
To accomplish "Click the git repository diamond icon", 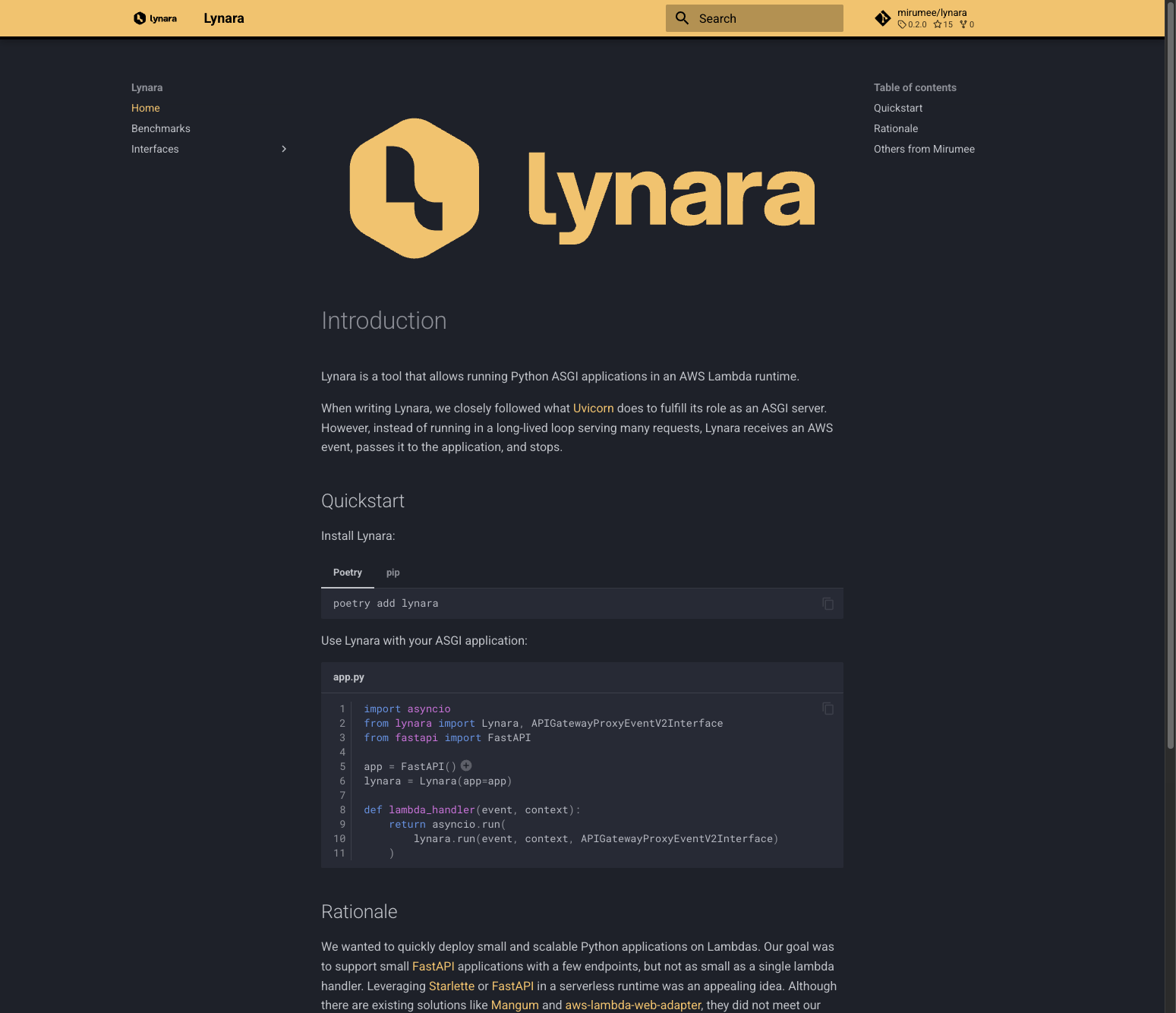I will coord(882,18).
